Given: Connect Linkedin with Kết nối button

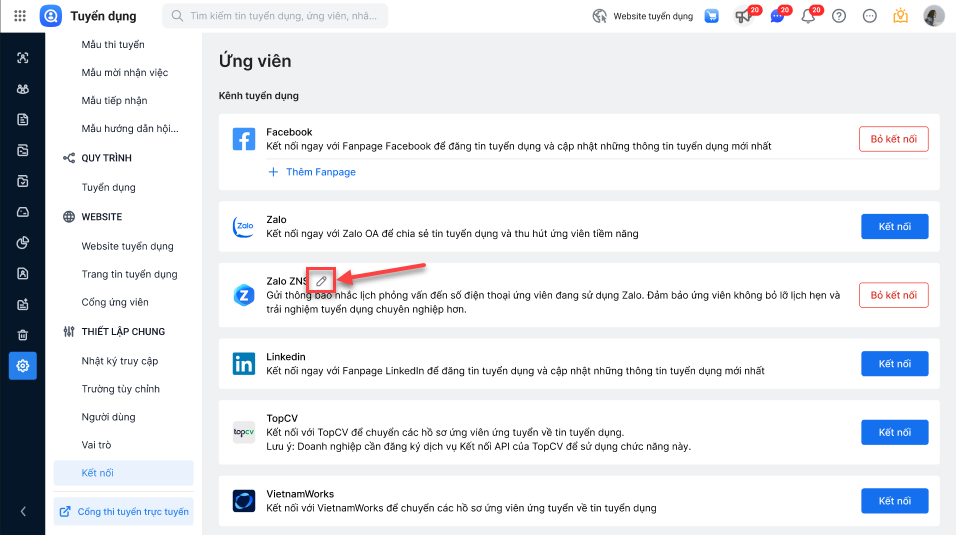Looking at the screenshot, I should click(894, 364).
